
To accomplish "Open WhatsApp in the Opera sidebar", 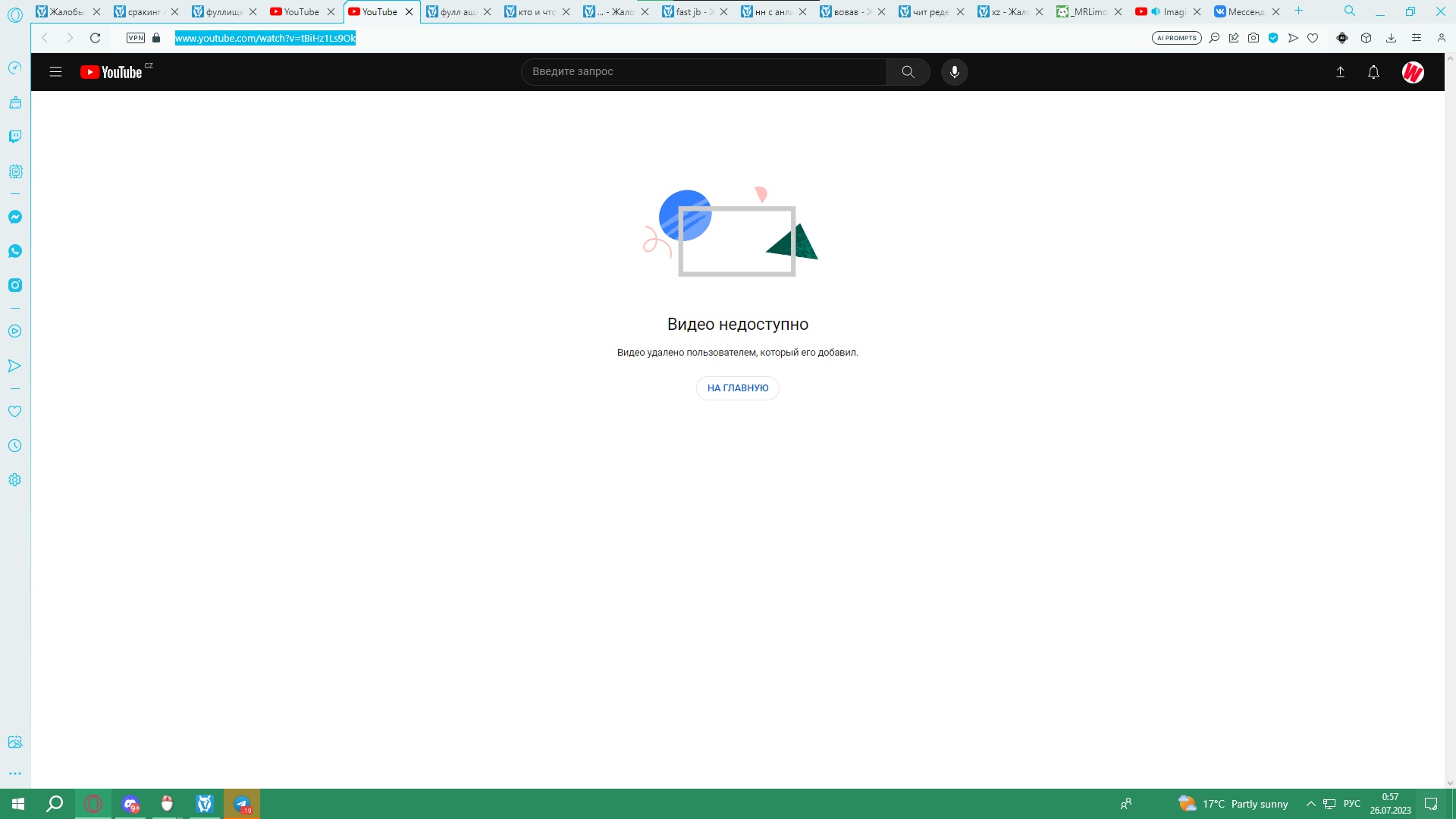I will (x=15, y=251).
